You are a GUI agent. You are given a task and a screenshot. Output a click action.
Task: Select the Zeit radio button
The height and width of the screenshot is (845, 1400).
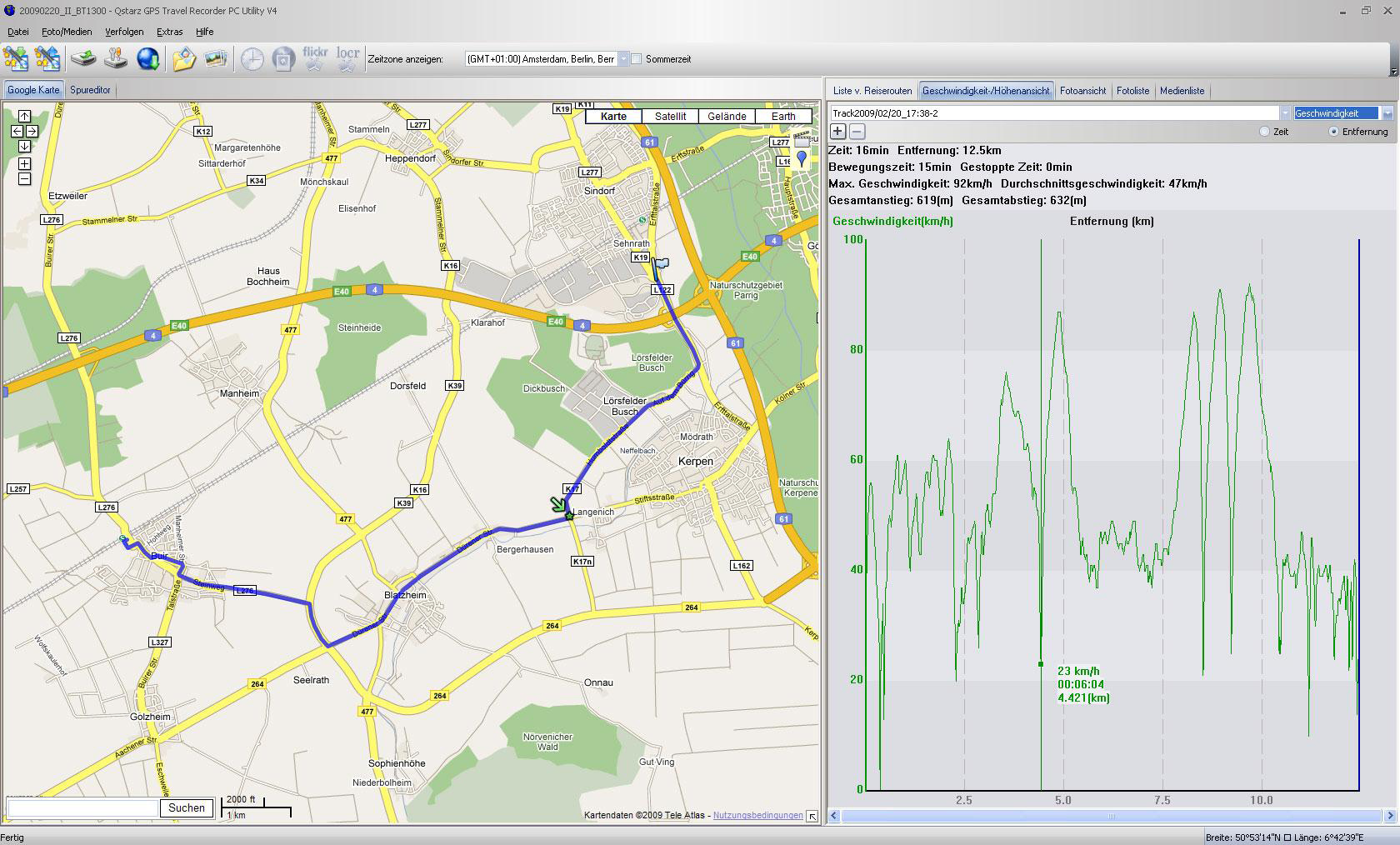click(1264, 132)
